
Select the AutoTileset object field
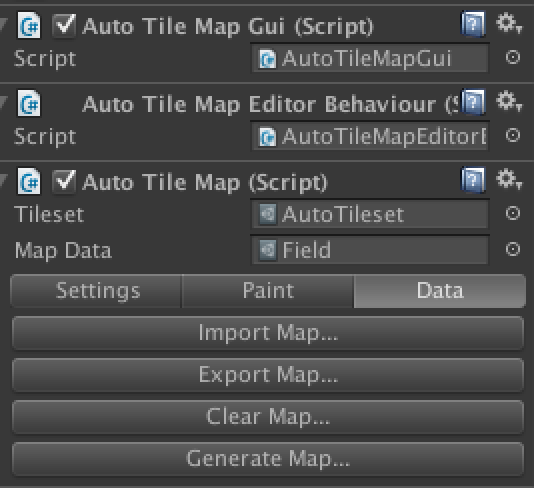(370, 215)
